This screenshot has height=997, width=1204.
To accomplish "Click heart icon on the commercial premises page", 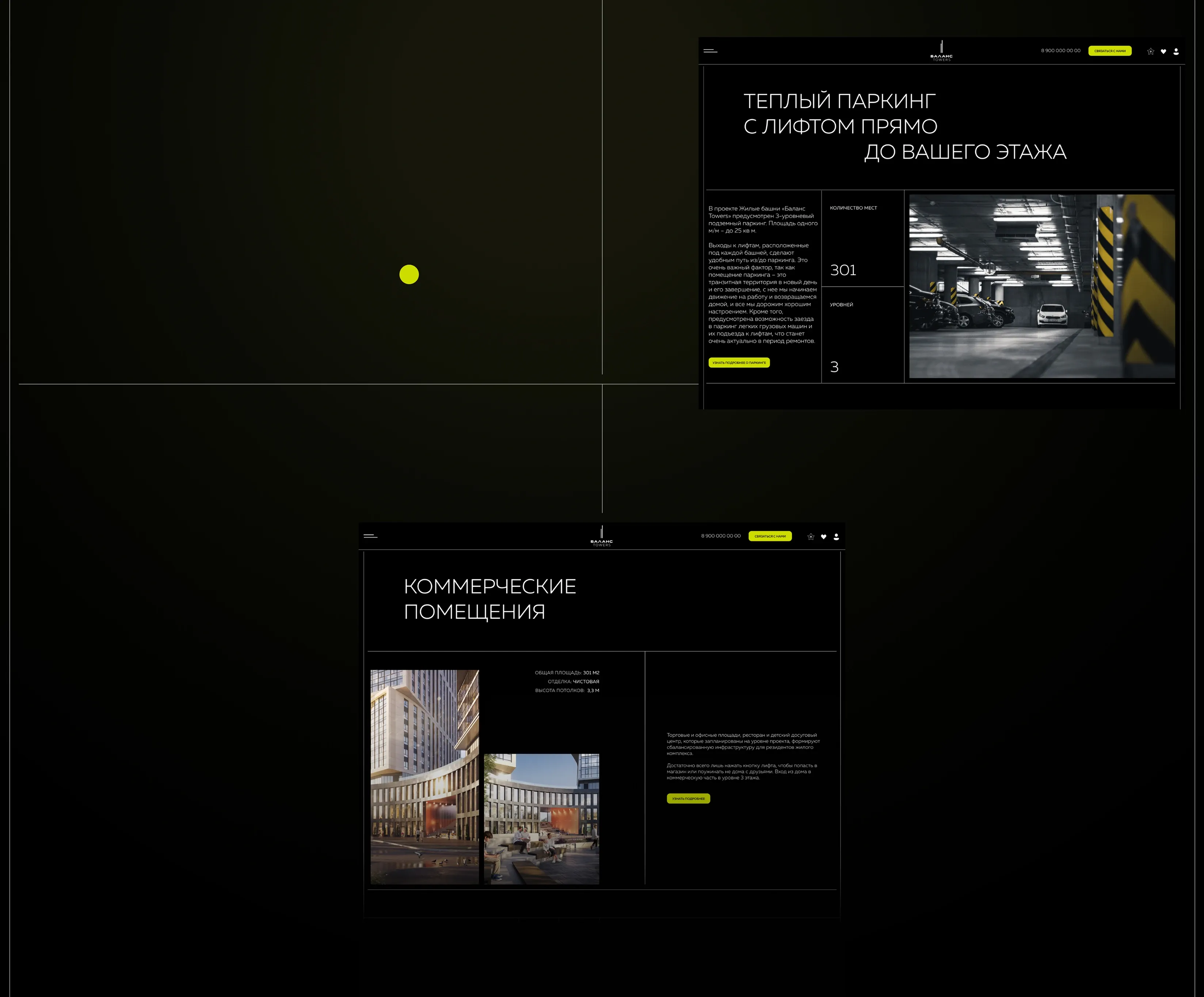I will pos(823,536).
